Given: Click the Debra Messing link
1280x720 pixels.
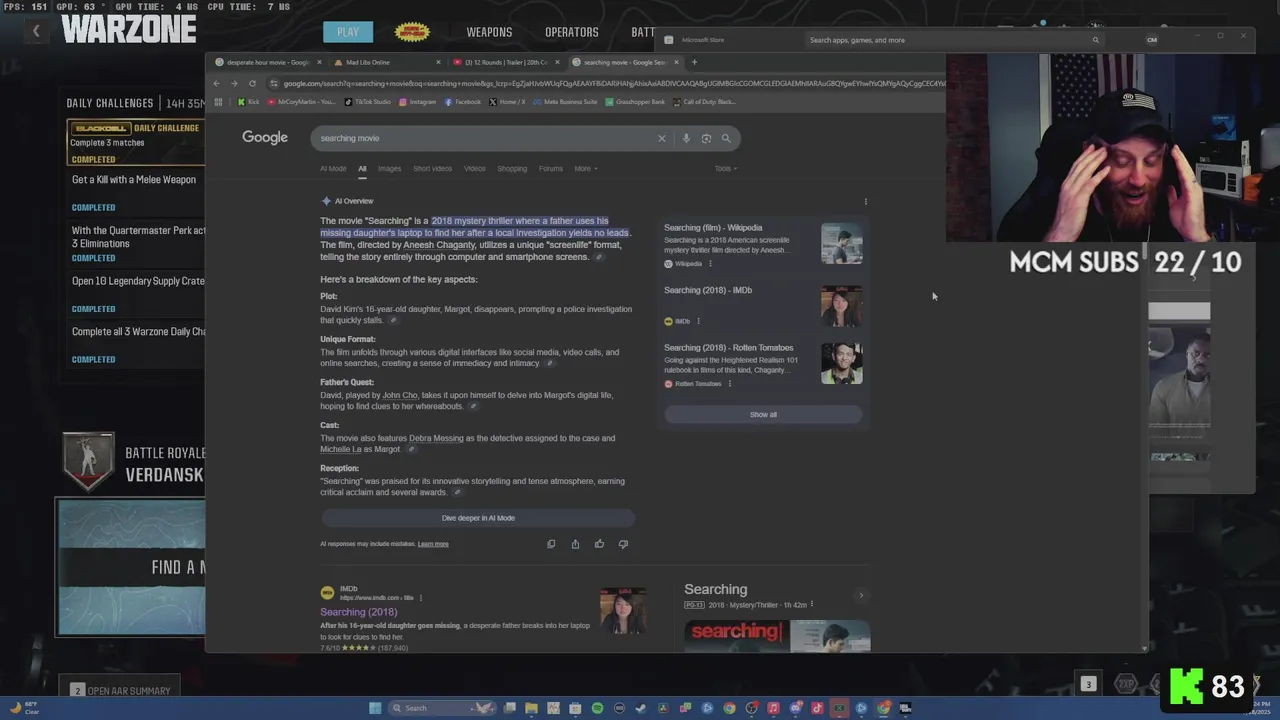Looking at the screenshot, I should pyautogui.click(x=436, y=438).
